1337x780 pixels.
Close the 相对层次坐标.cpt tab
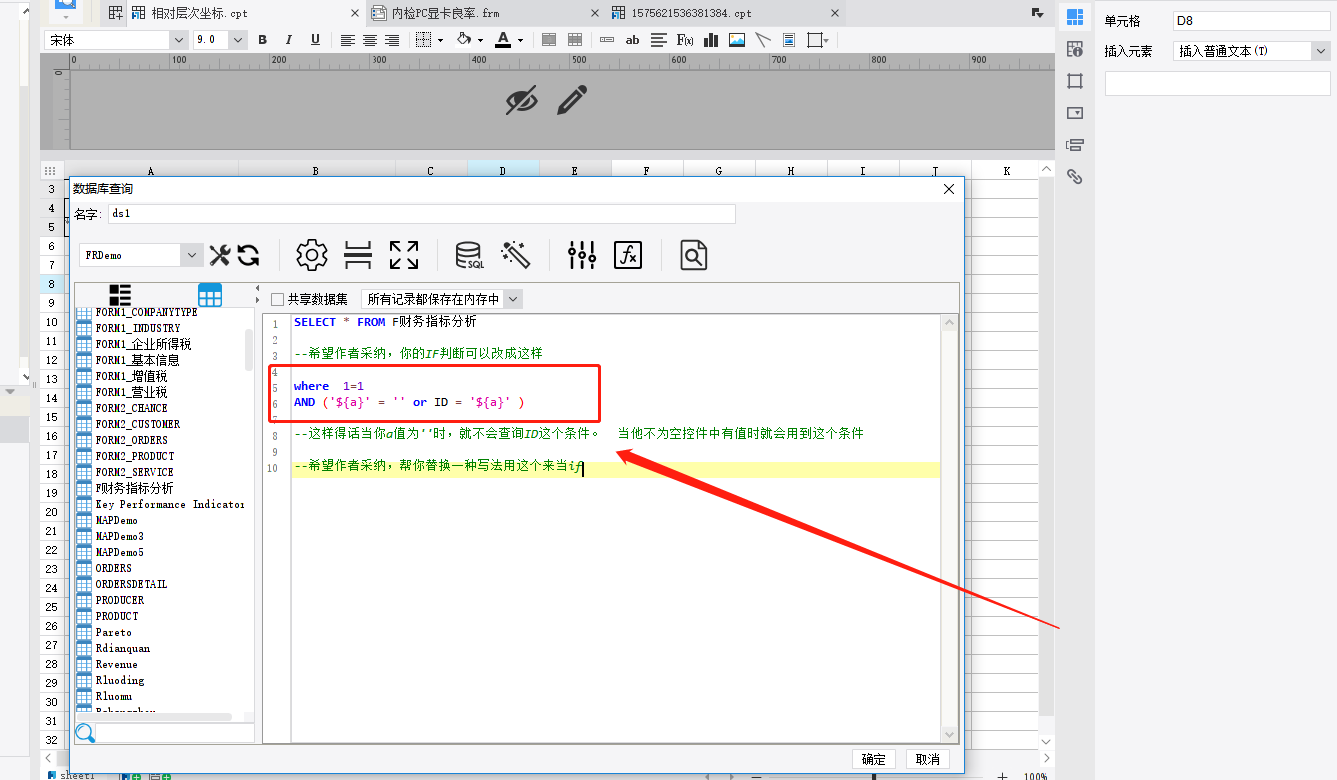click(354, 13)
